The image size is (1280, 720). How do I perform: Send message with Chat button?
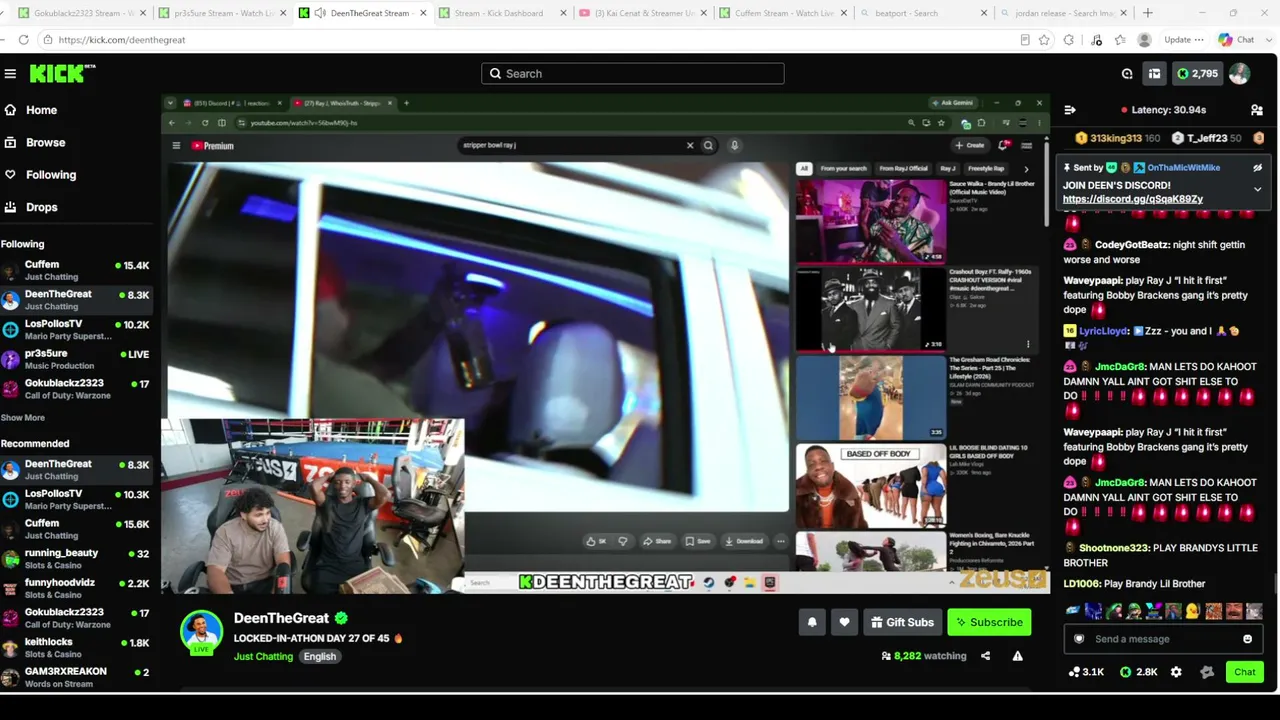point(1244,672)
